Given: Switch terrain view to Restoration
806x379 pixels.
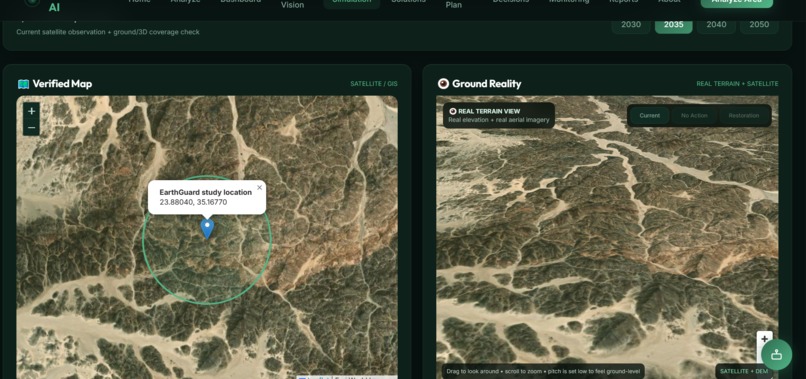Looking at the screenshot, I should click(744, 116).
